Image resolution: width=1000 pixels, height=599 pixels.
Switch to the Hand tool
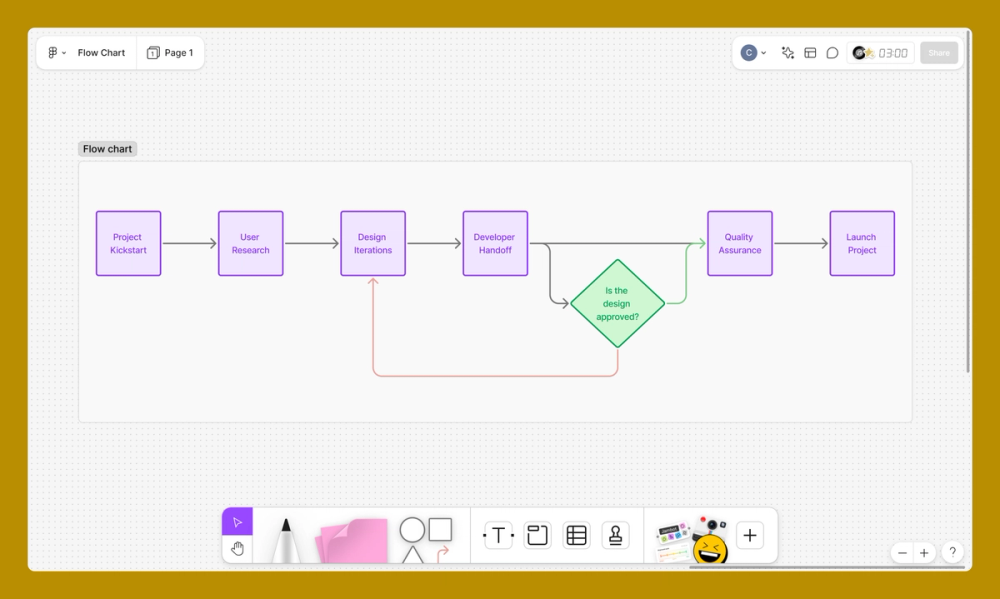[x=237, y=547]
